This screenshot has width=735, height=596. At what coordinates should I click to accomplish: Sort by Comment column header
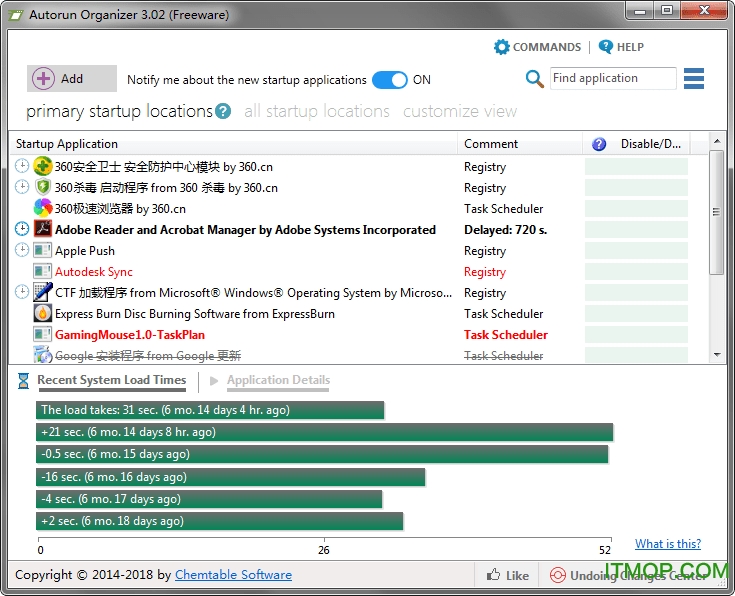[520, 144]
